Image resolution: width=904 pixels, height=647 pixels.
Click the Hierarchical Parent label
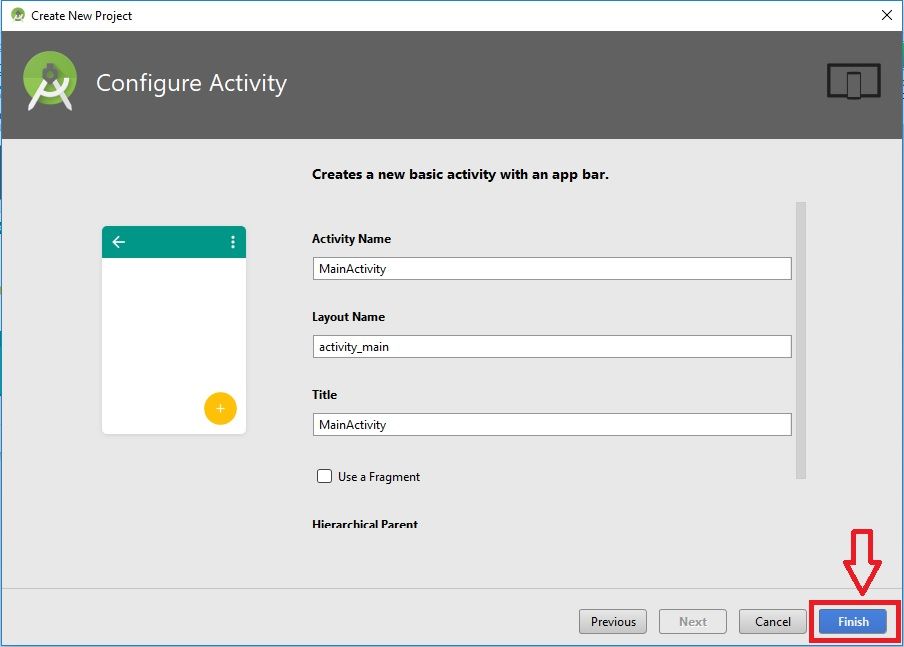pyautogui.click(x=365, y=524)
